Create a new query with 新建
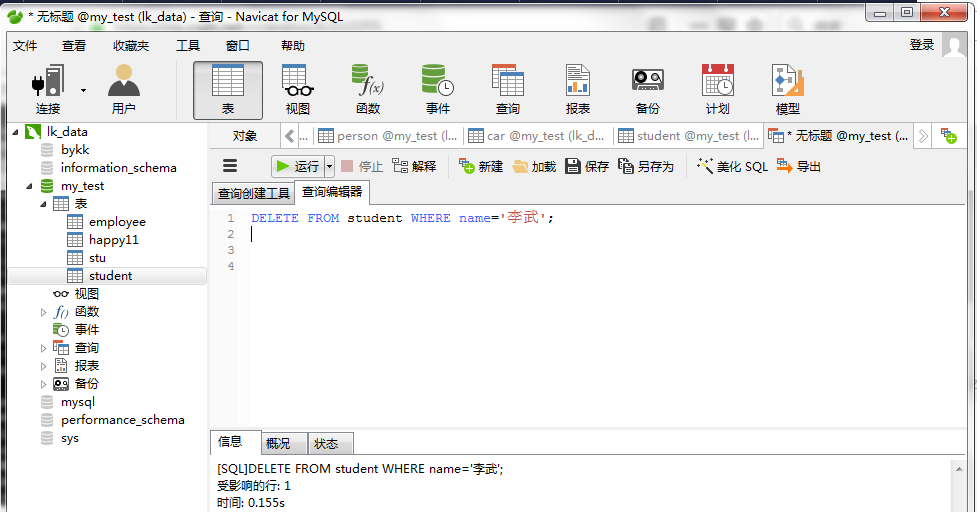 coord(481,166)
